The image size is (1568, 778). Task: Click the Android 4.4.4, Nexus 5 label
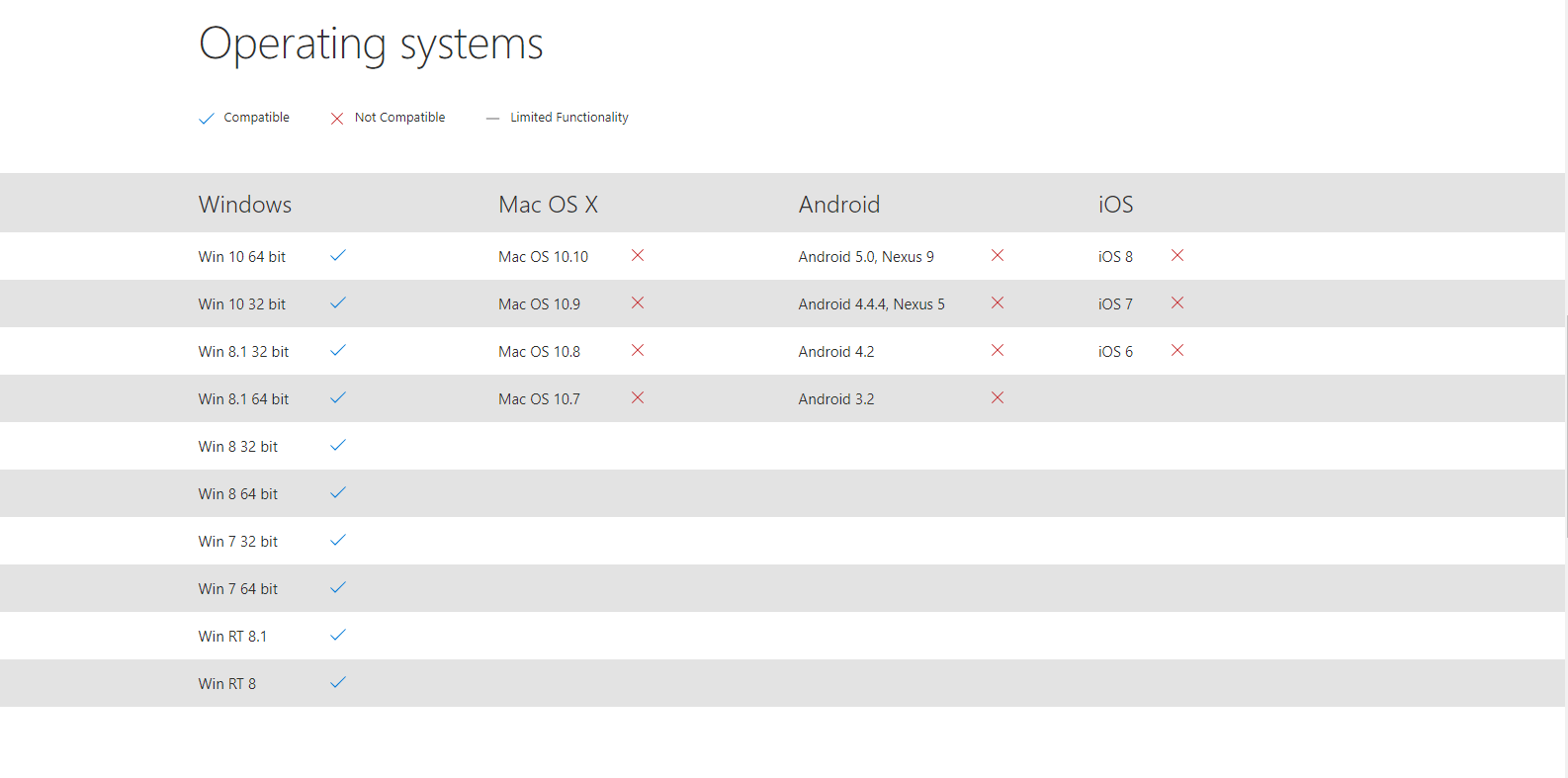[x=871, y=304]
